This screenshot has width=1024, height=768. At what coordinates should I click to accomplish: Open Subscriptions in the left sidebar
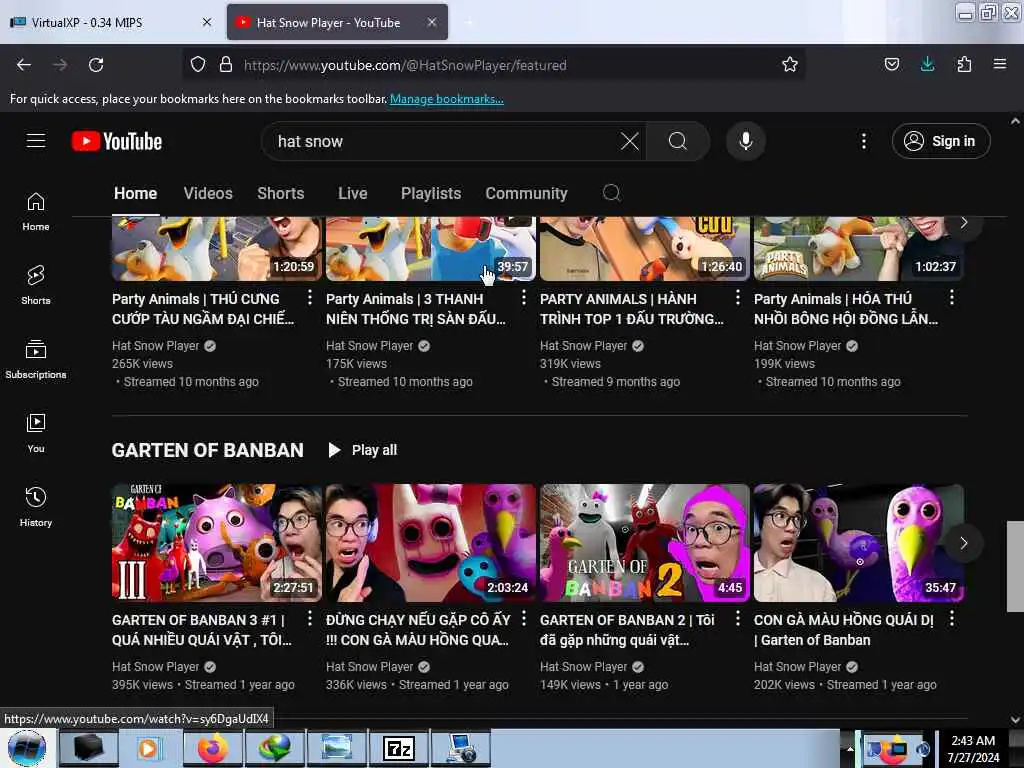(x=36, y=359)
